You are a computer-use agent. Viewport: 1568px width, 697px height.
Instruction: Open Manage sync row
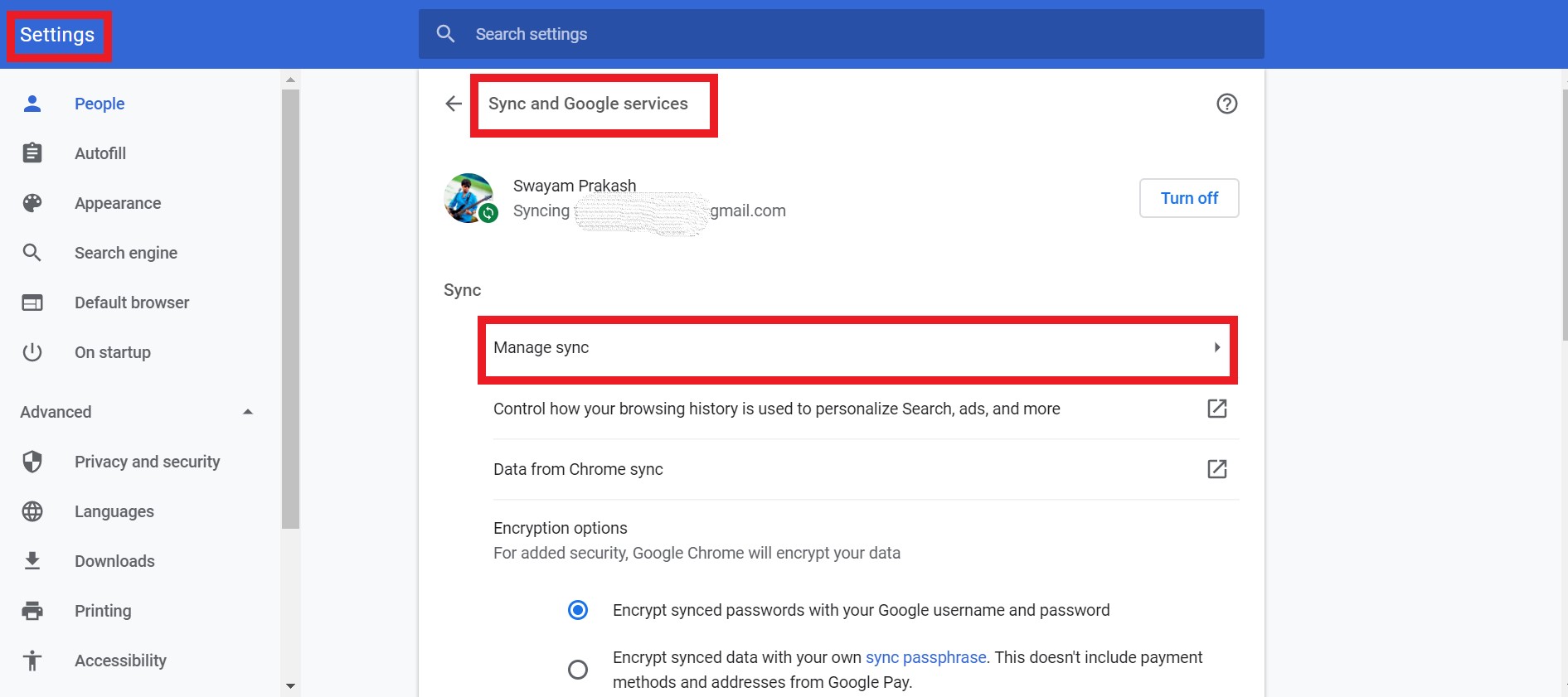point(857,348)
